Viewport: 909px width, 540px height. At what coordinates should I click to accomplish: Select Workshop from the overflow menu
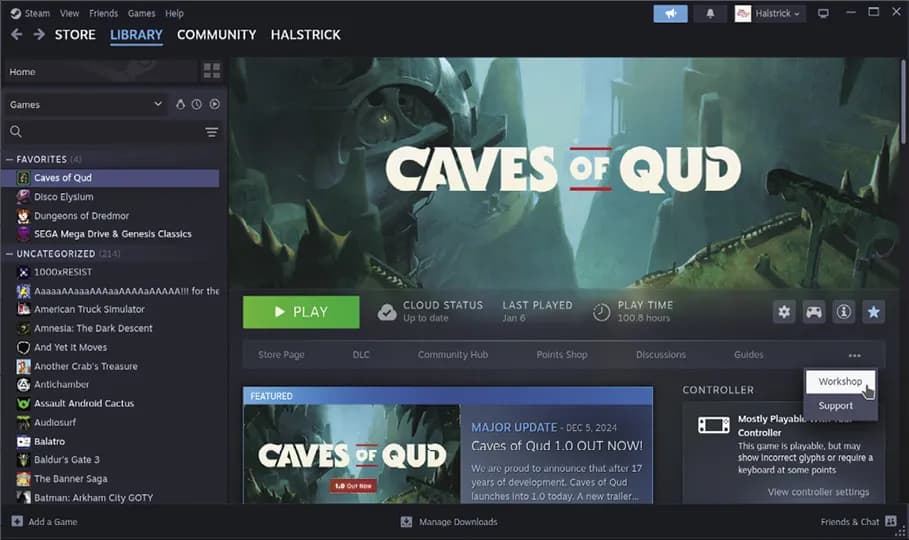(x=839, y=382)
